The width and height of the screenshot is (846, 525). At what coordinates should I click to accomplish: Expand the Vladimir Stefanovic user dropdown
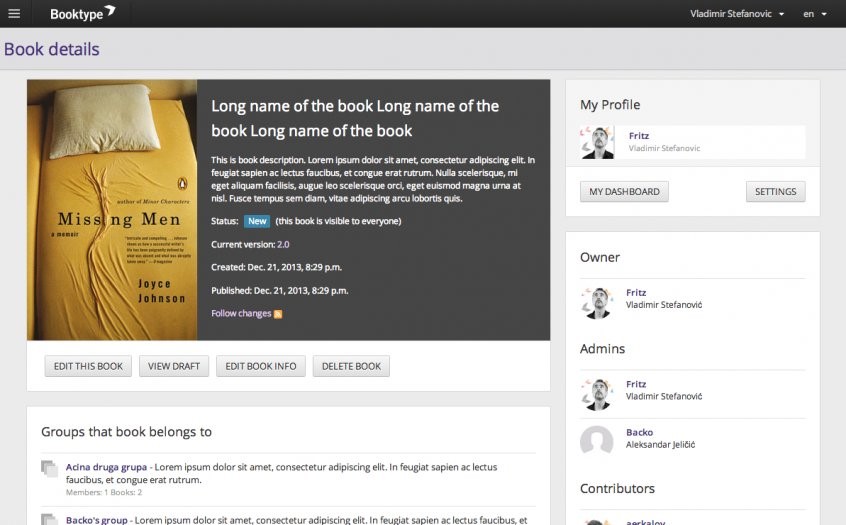(x=737, y=14)
